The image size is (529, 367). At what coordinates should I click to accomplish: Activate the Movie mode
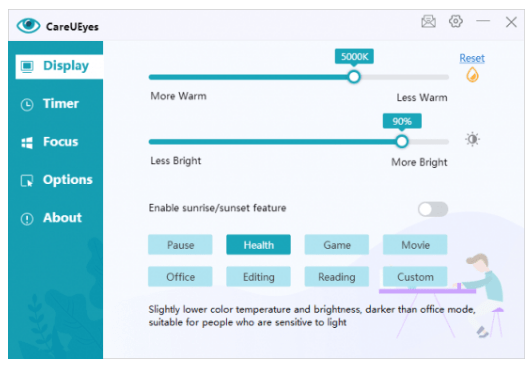click(x=415, y=245)
